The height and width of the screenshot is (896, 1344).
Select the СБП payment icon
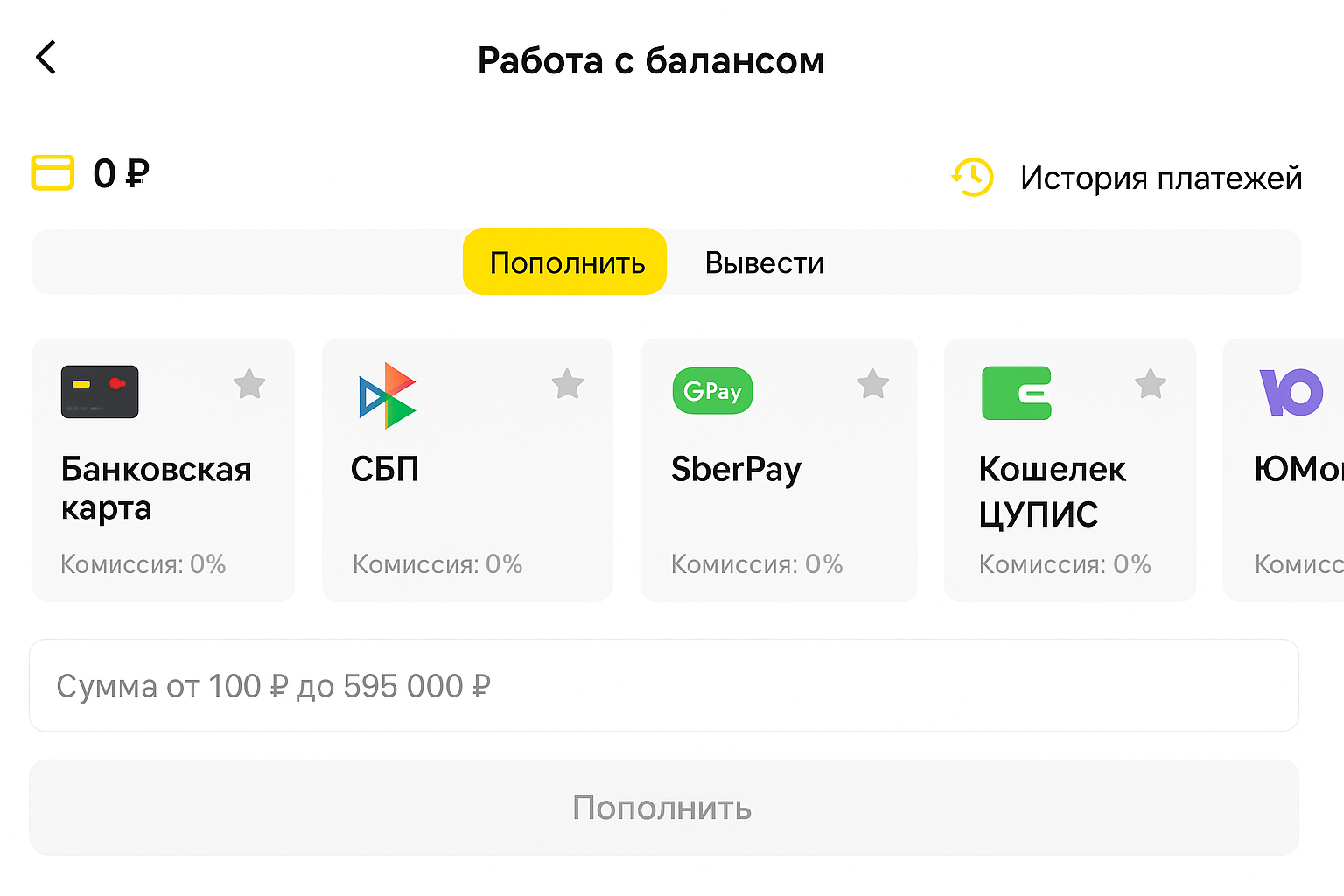[388, 395]
